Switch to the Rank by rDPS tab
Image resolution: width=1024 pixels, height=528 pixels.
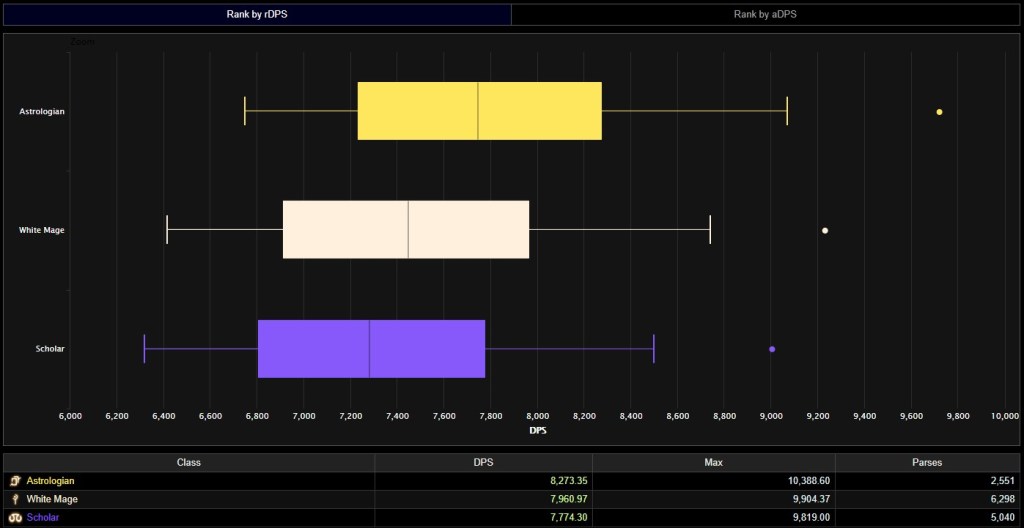pos(256,14)
